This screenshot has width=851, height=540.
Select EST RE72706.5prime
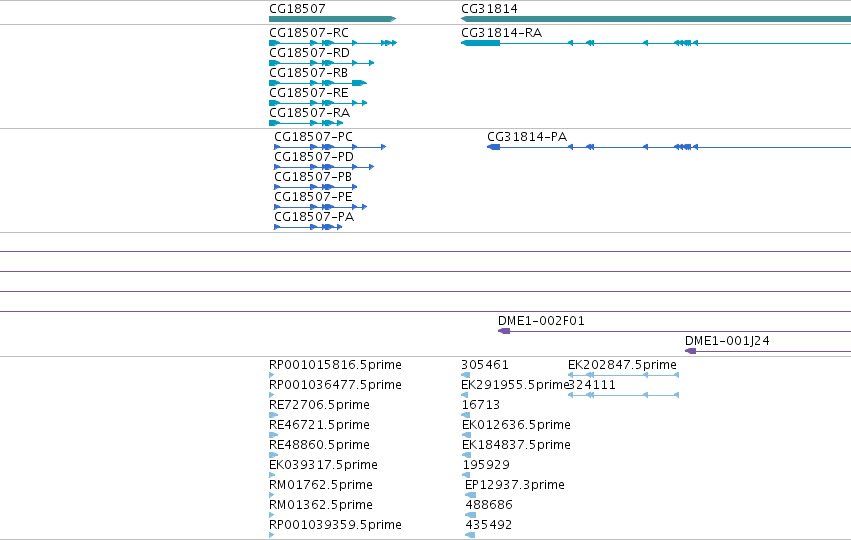(x=319, y=405)
